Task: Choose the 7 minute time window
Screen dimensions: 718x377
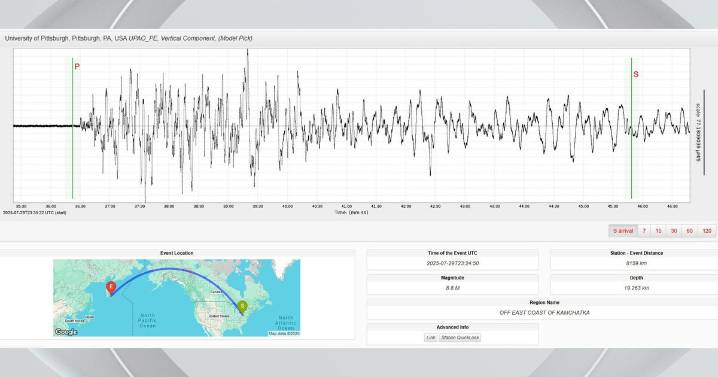Action: pyautogui.click(x=644, y=231)
